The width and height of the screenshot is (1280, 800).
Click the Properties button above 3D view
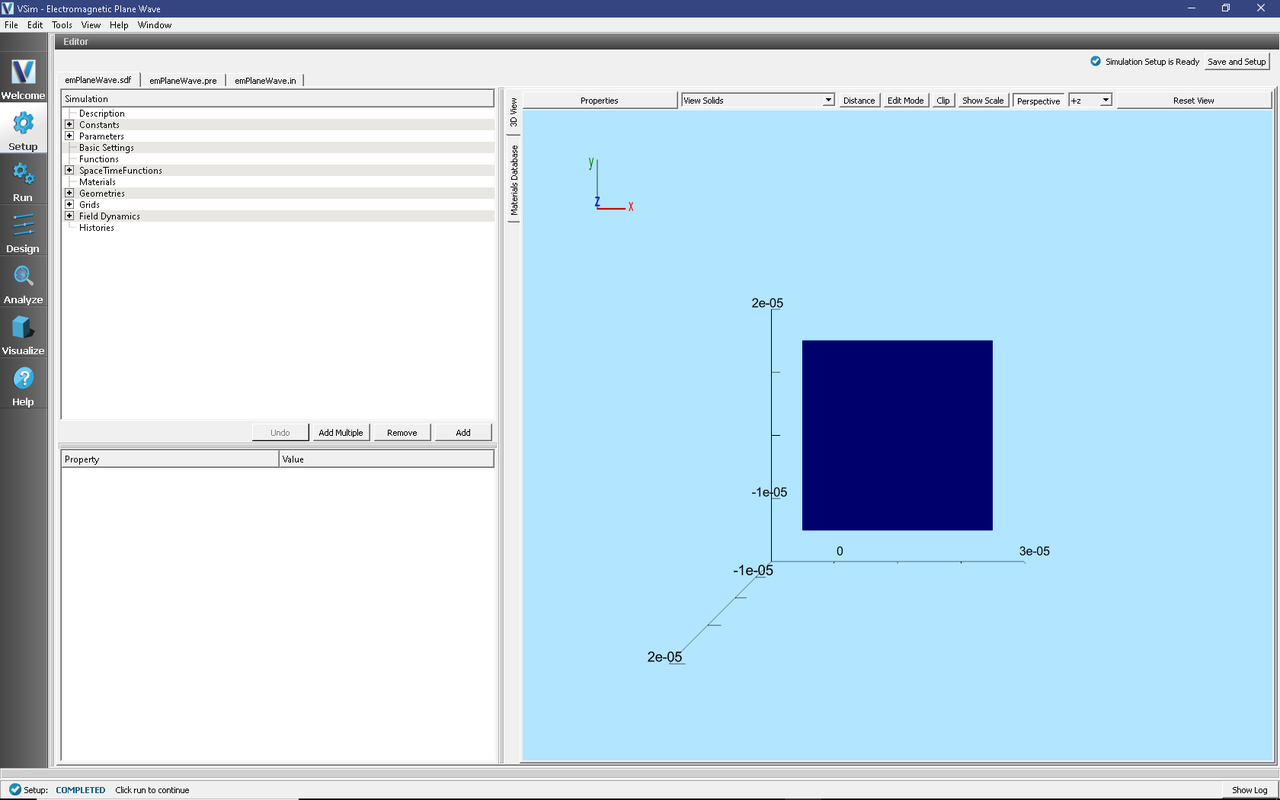(x=599, y=100)
